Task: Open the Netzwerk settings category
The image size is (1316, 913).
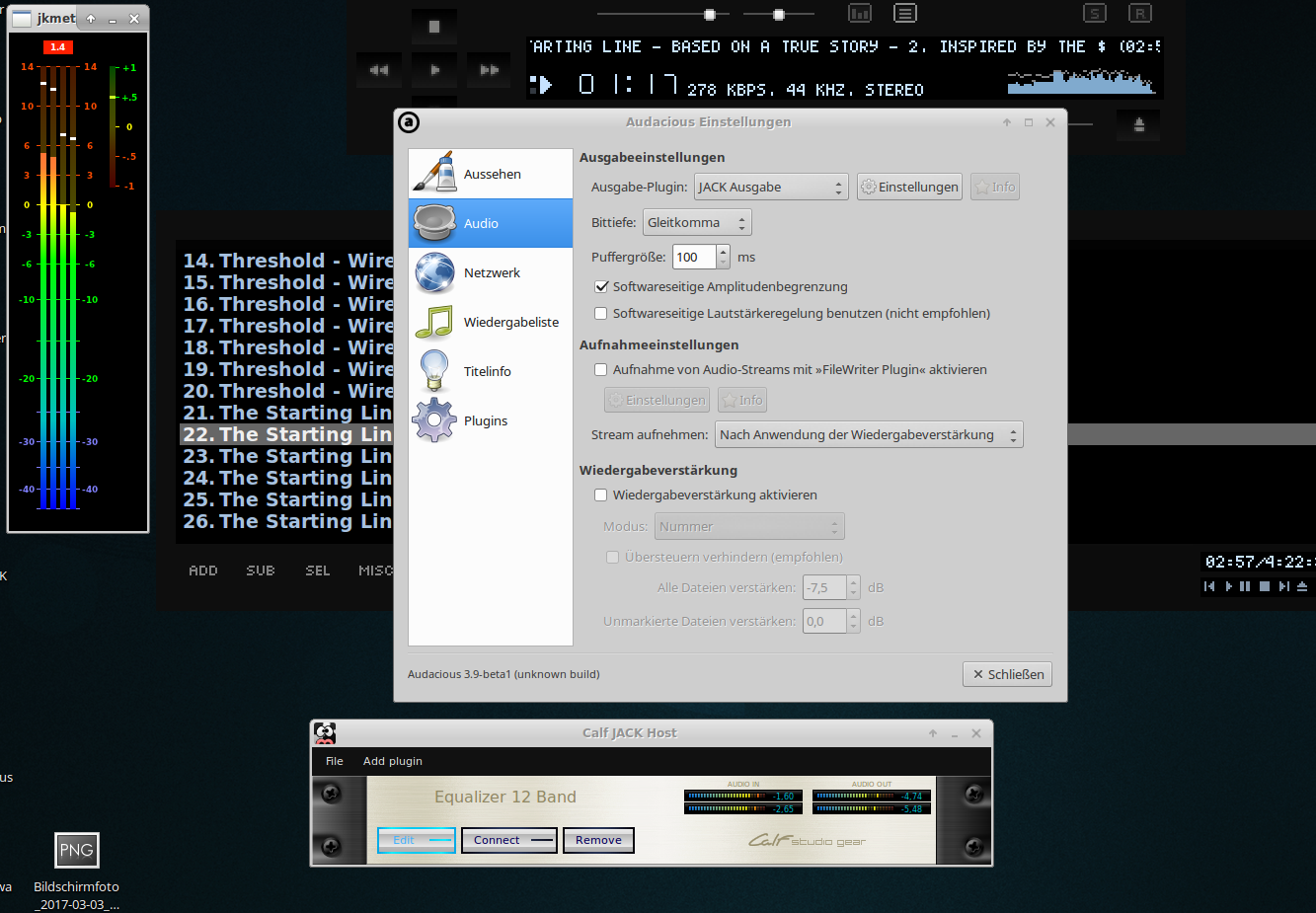Action: tap(491, 272)
